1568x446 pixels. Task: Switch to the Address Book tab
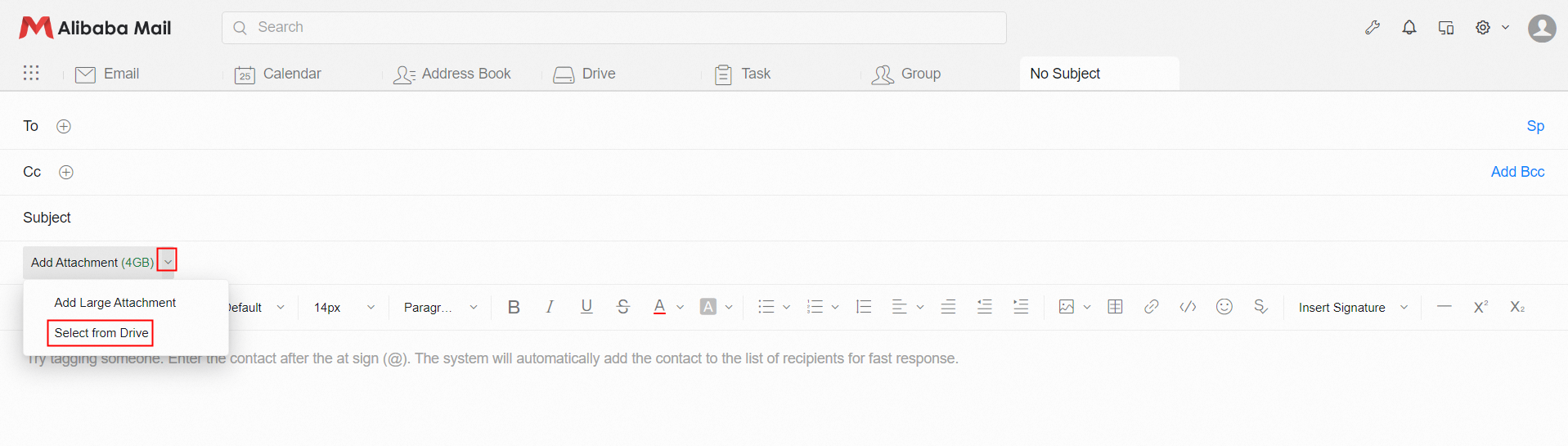[x=452, y=74]
